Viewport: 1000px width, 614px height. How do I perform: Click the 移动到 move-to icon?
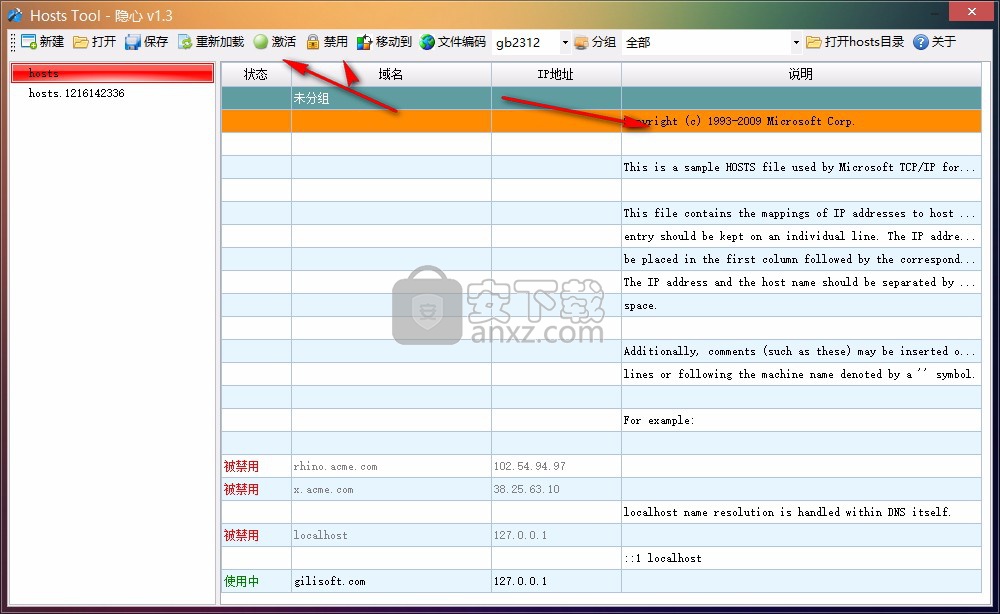coord(364,42)
